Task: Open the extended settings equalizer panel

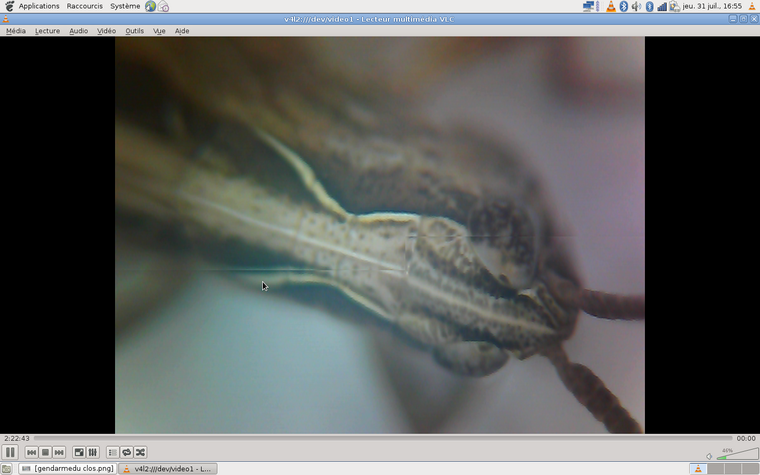Action: pos(92,452)
